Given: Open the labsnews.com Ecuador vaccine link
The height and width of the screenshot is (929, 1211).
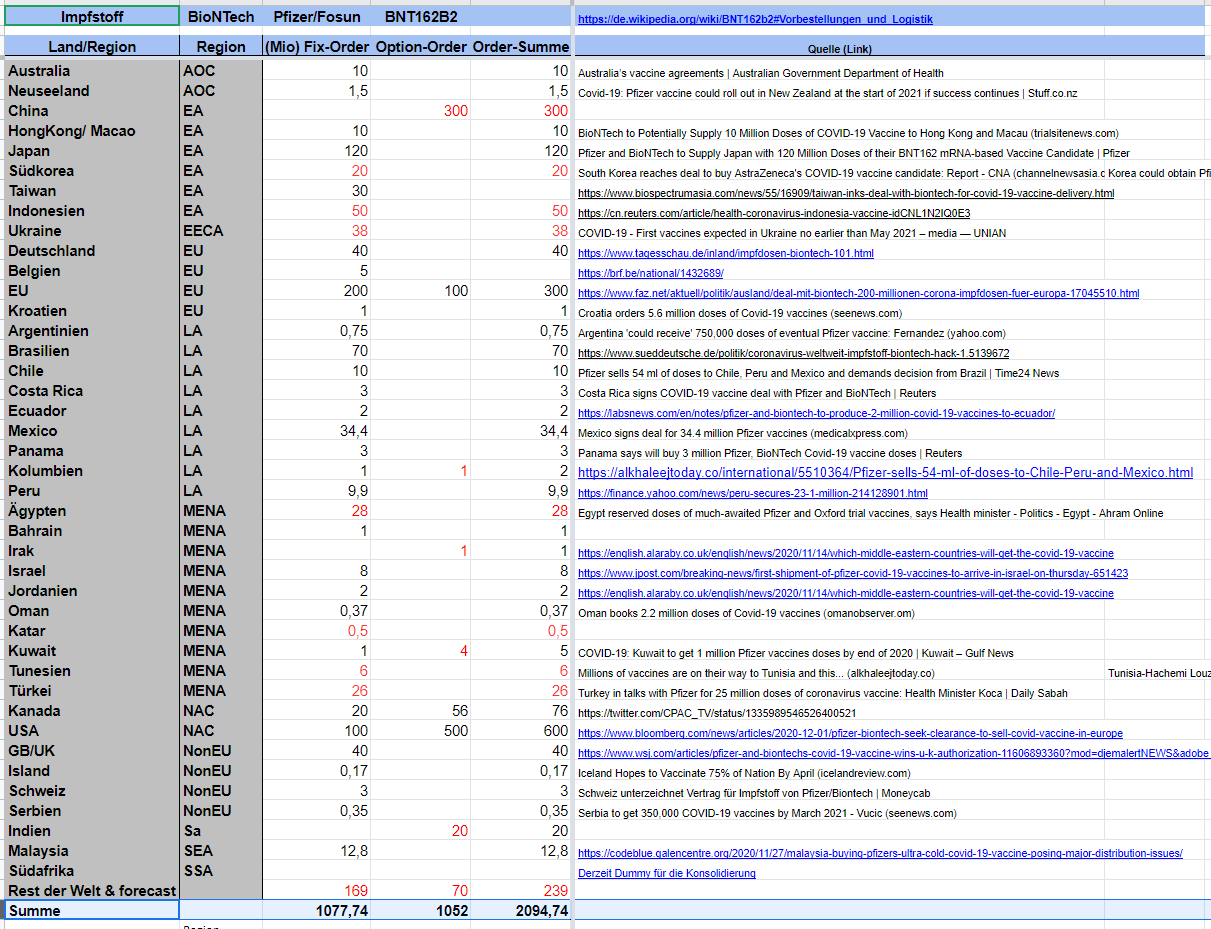Looking at the screenshot, I should pos(816,413).
